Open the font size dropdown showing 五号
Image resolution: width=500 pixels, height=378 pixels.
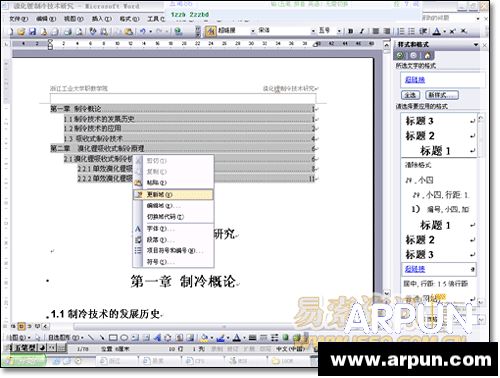339,31
